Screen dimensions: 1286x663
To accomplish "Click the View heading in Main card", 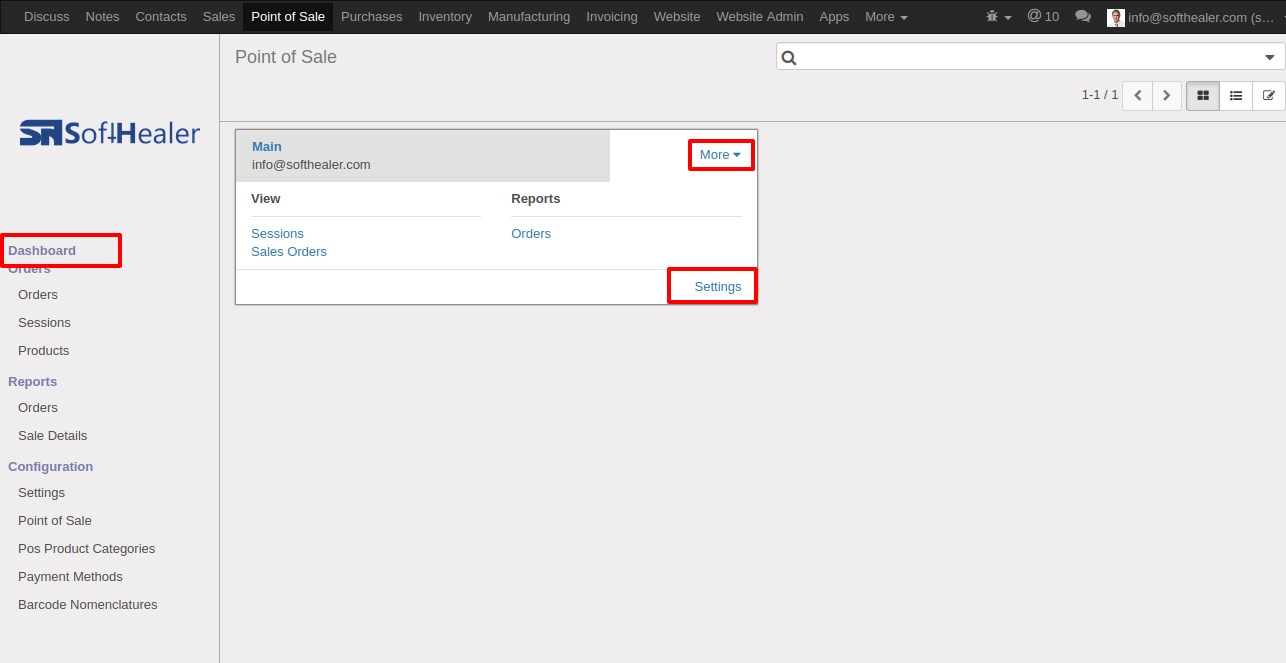I will pyautogui.click(x=266, y=199).
